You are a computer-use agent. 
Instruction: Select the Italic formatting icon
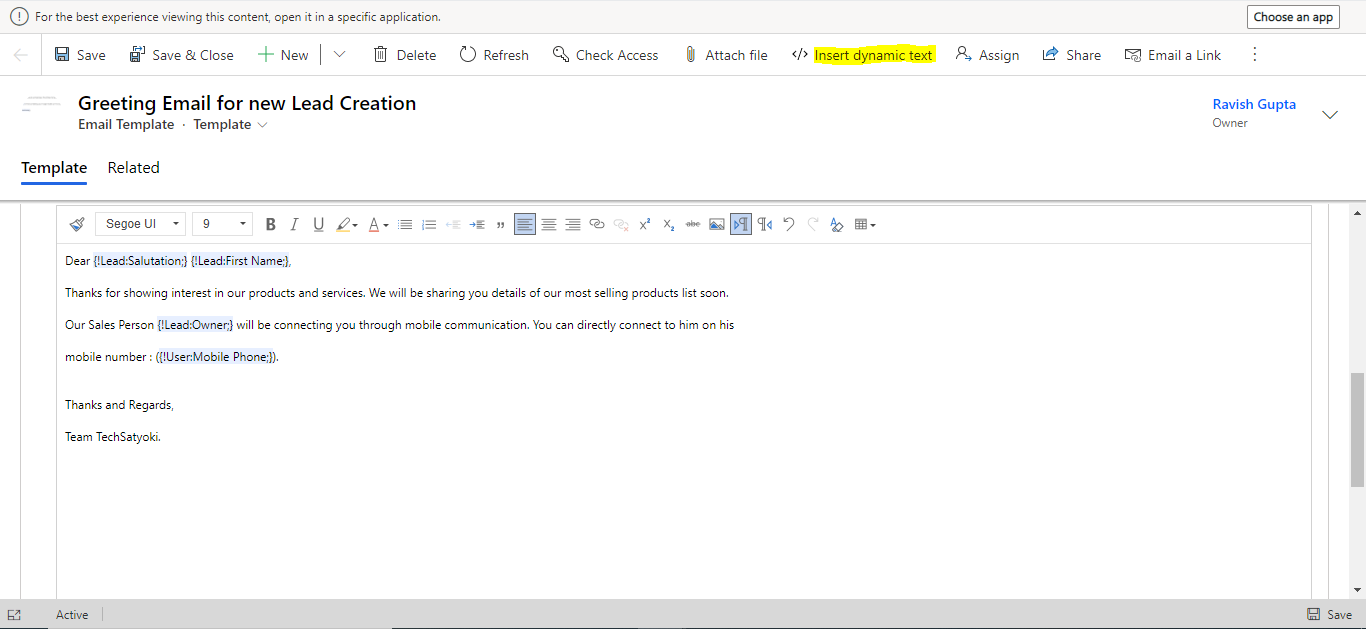point(294,224)
